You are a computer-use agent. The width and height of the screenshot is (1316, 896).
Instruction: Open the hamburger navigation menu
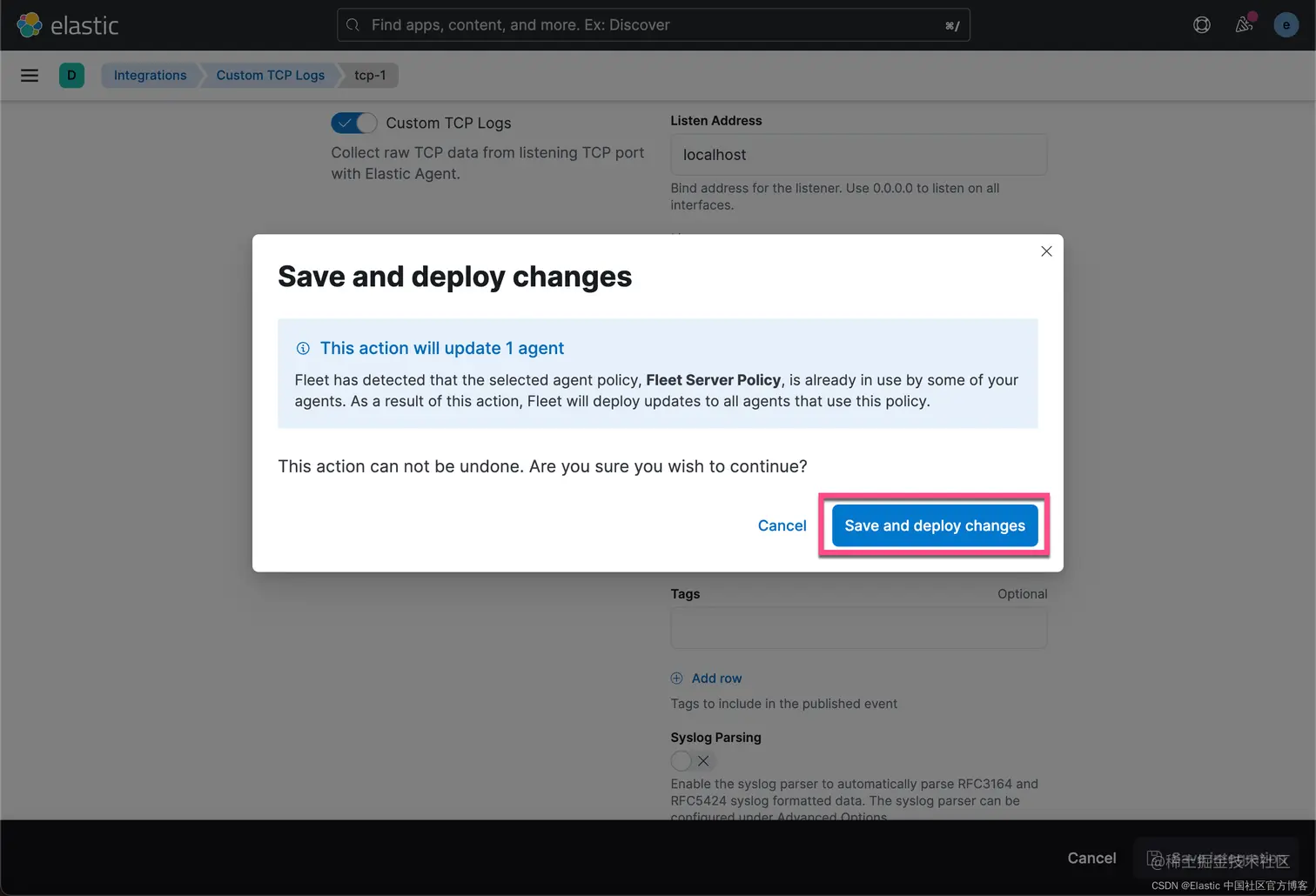pyautogui.click(x=30, y=76)
